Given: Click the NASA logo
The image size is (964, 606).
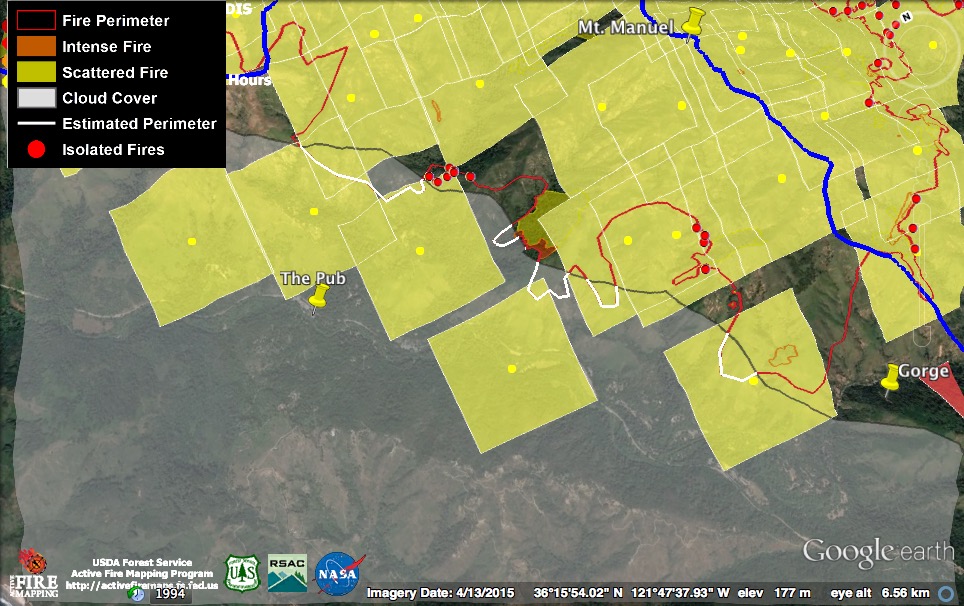Looking at the screenshot, I should 338,574.
